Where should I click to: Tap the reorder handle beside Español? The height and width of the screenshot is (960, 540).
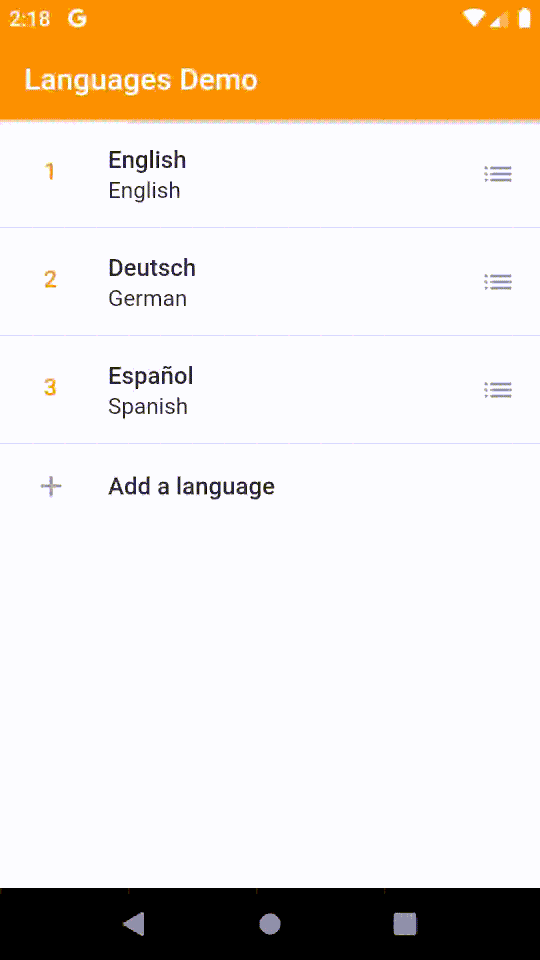pyautogui.click(x=498, y=389)
